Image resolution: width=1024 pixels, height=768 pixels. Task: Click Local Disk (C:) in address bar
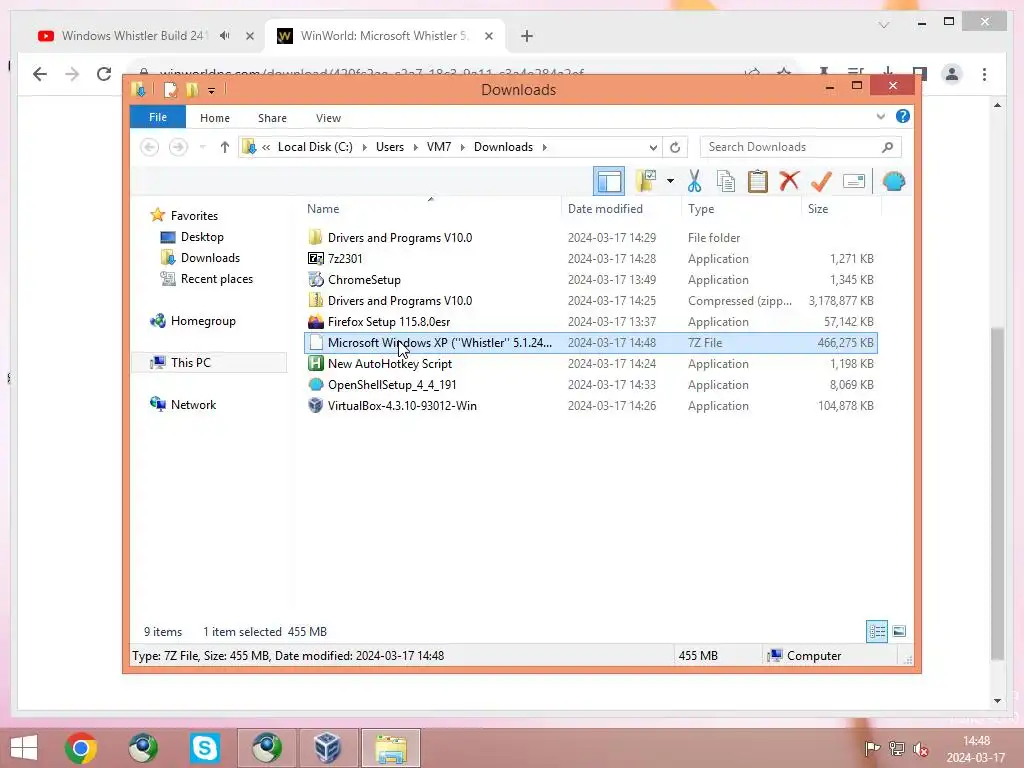point(315,147)
